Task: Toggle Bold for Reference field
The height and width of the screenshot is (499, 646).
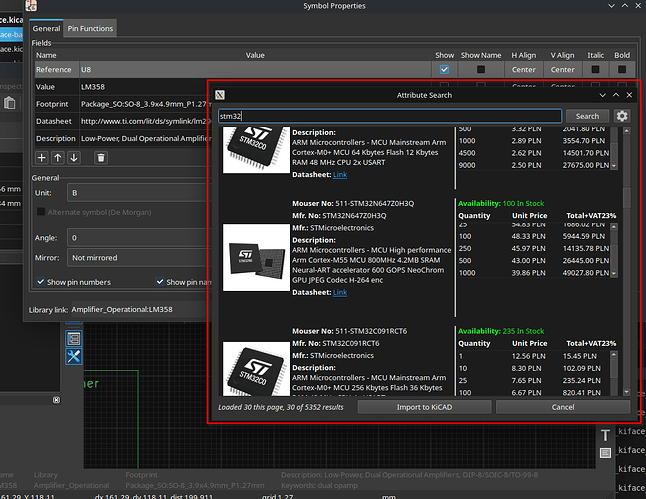Action: [x=622, y=70]
